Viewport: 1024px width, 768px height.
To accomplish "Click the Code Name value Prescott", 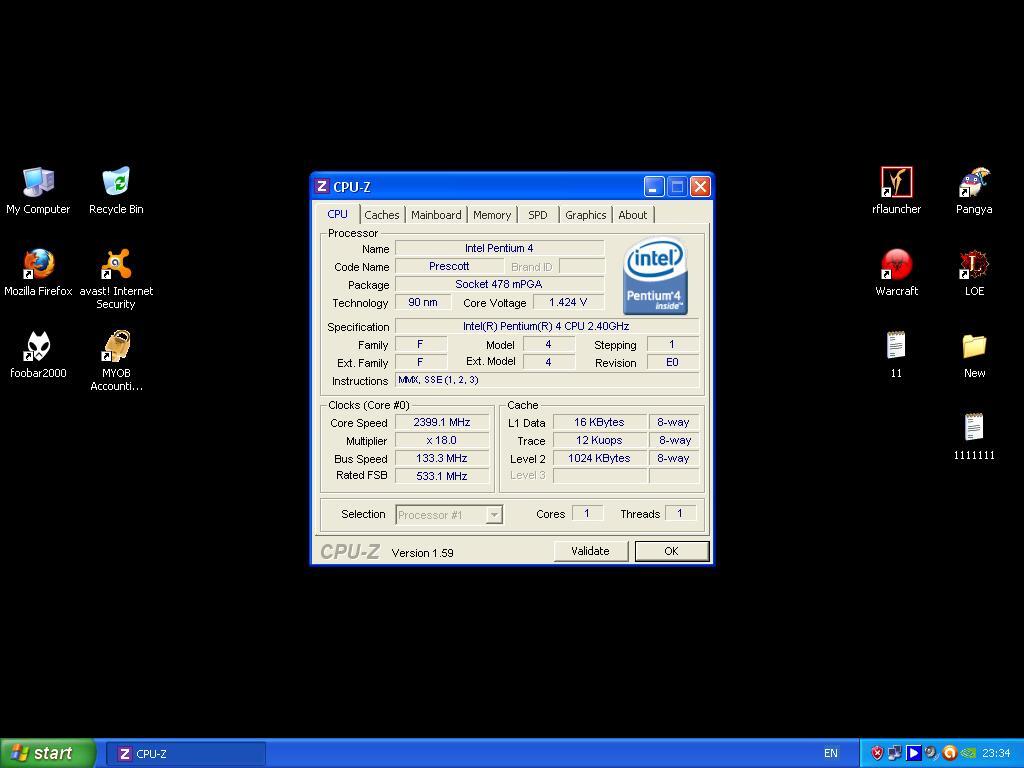I will tap(449, 266).
